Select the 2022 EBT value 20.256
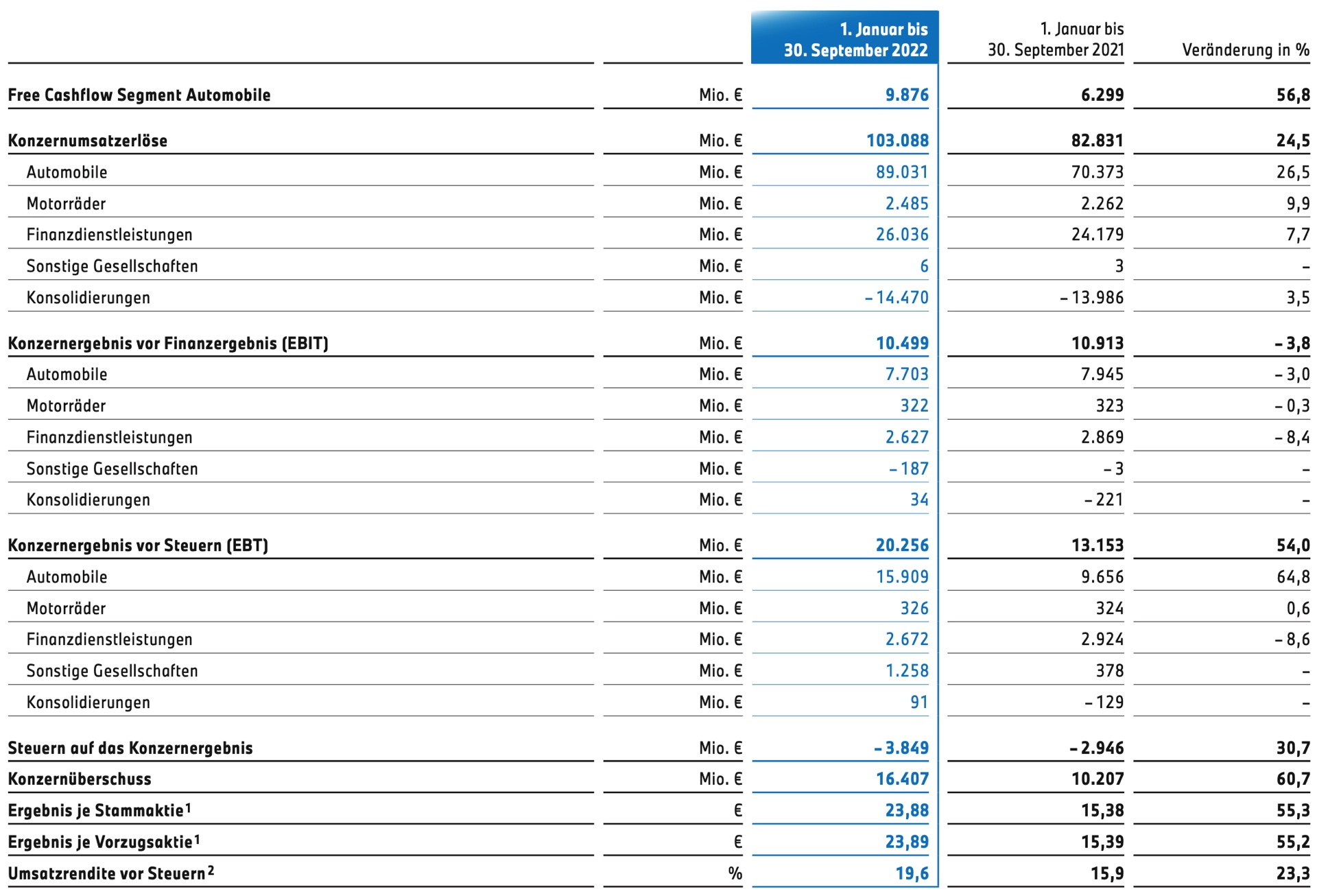This screenshot has height=896, width=1317. coord(902,545)
